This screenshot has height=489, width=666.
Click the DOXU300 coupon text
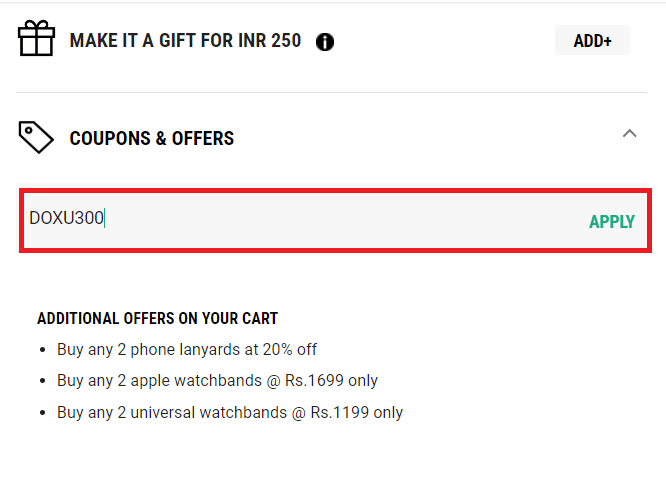66,218
